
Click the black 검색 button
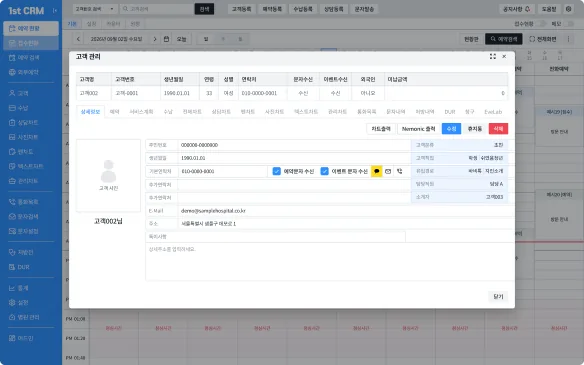204,9
